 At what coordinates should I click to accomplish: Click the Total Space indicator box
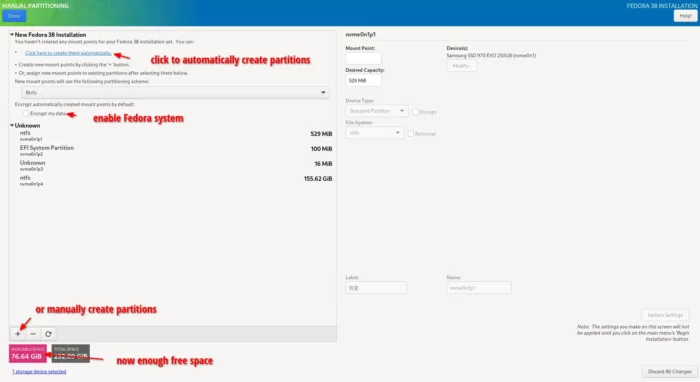coord(71,353)
